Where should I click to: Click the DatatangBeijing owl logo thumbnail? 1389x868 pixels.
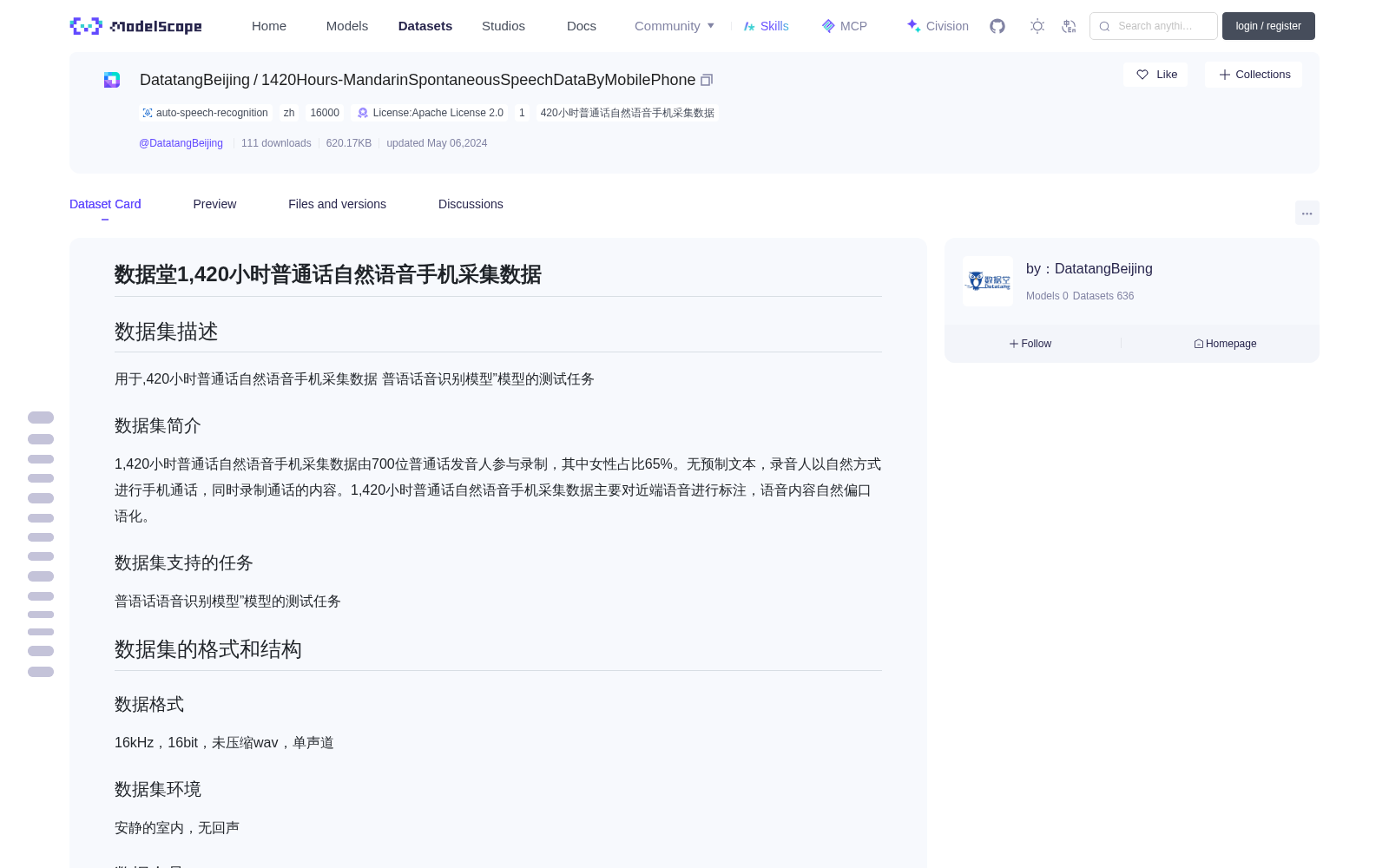coord(988,281)
